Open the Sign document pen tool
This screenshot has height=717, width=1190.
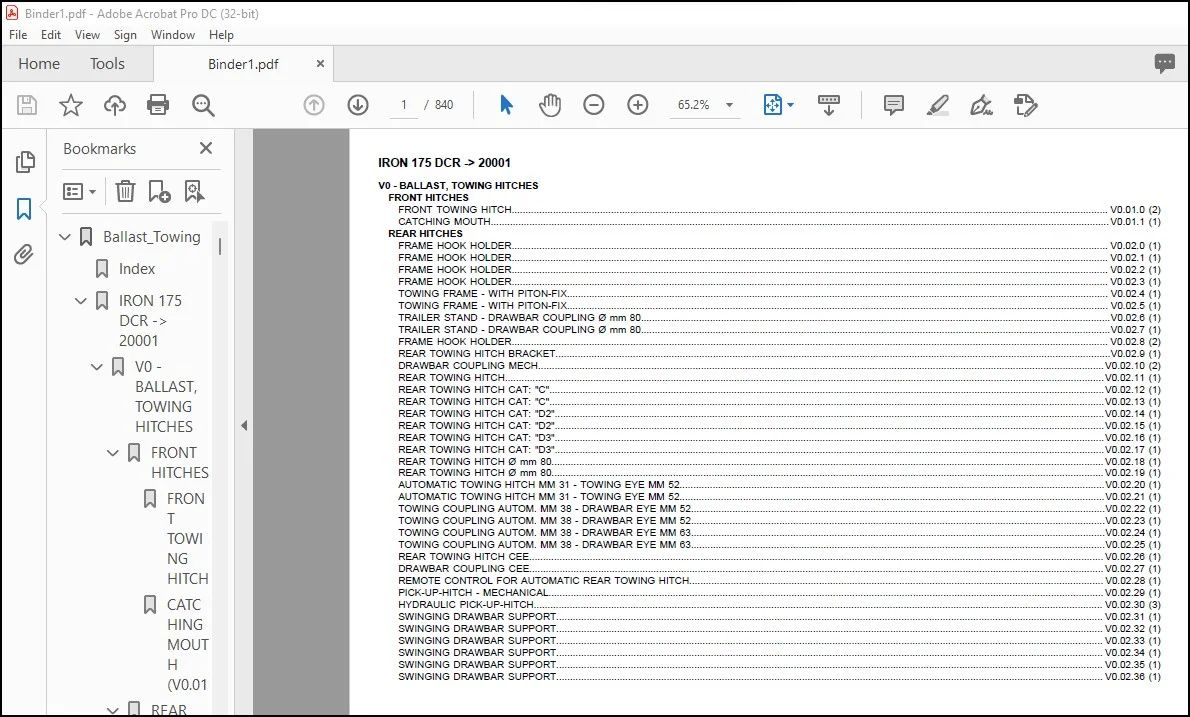click(981, 105)
